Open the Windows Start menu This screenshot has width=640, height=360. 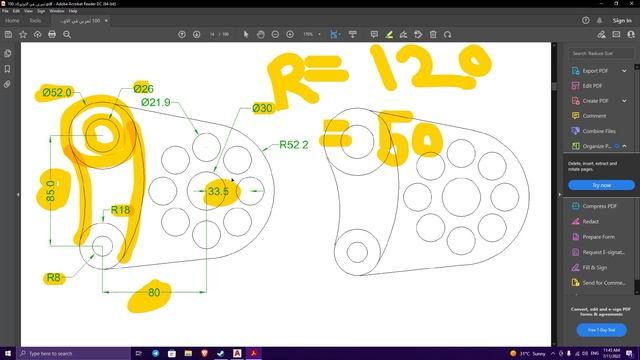point(8,353)
